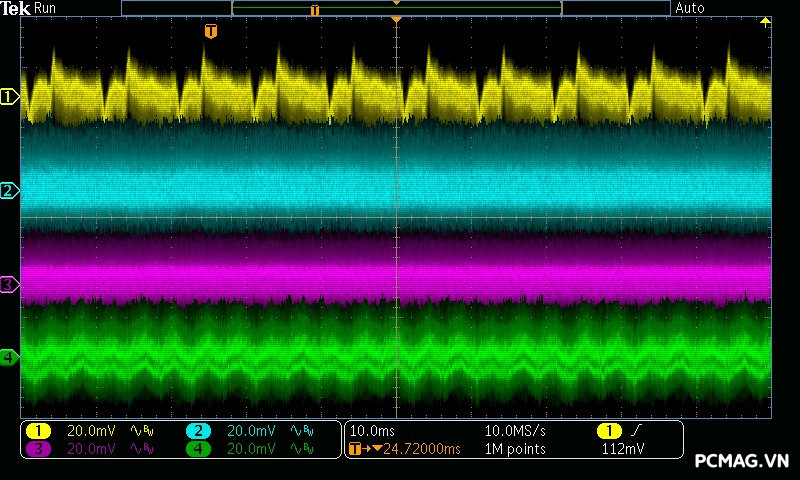
Task: Click the 10.0MS/s sample rate readout
Action: tap(516, 430)
